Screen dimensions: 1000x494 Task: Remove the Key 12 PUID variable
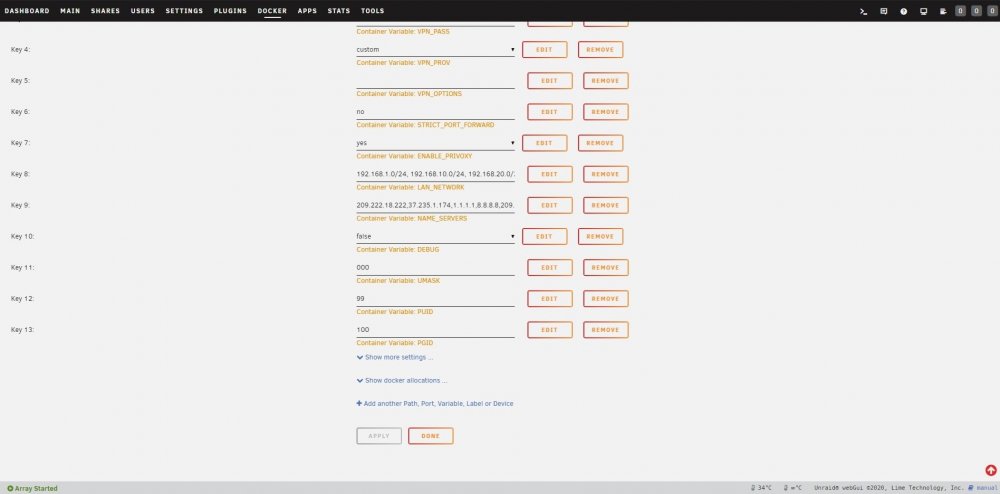coord(606,299)
